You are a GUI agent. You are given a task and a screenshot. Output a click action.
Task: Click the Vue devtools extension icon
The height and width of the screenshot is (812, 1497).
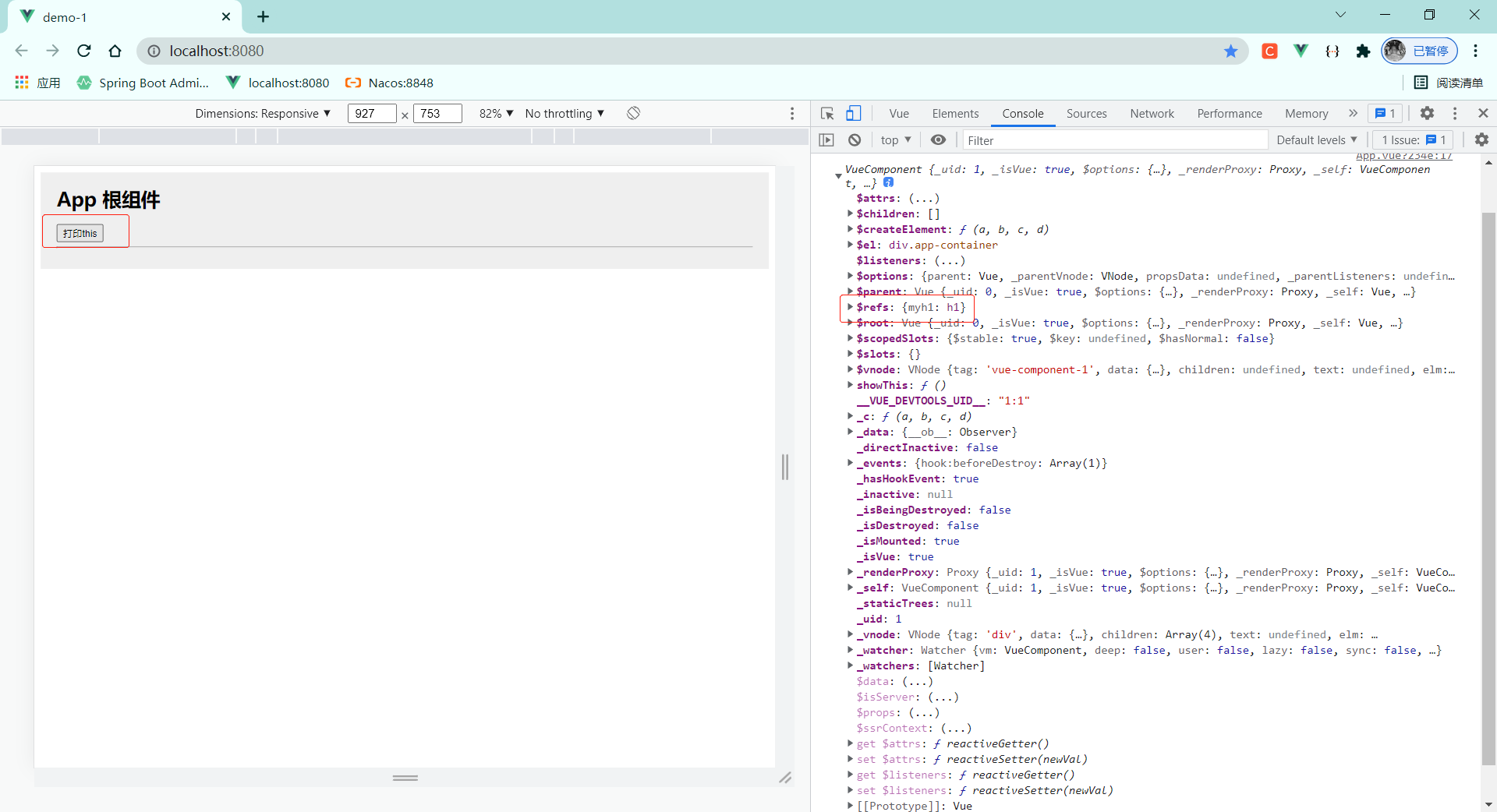pos(1301,51)
